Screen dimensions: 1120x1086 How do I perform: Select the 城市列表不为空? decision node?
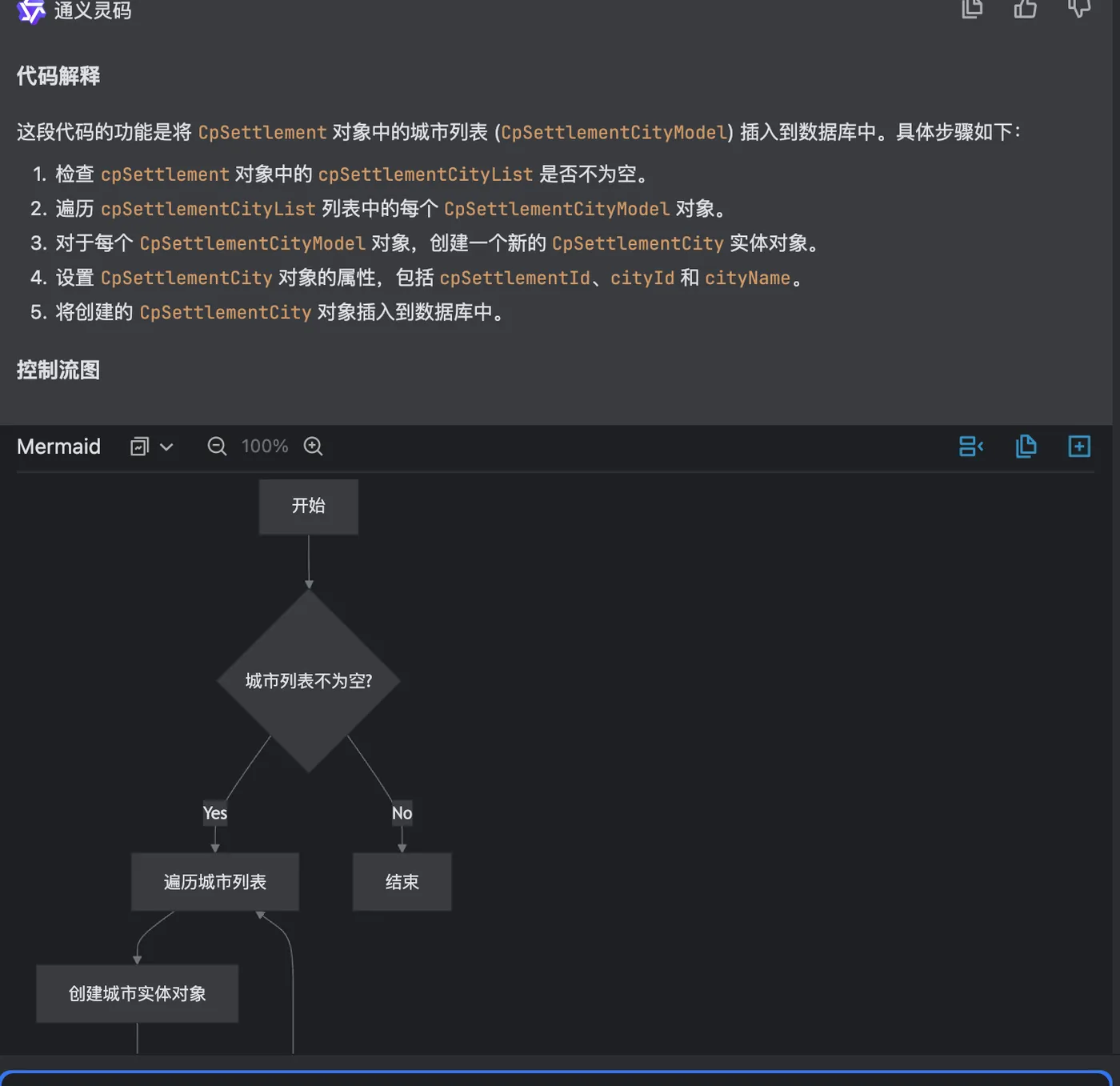tap(309, 681)
